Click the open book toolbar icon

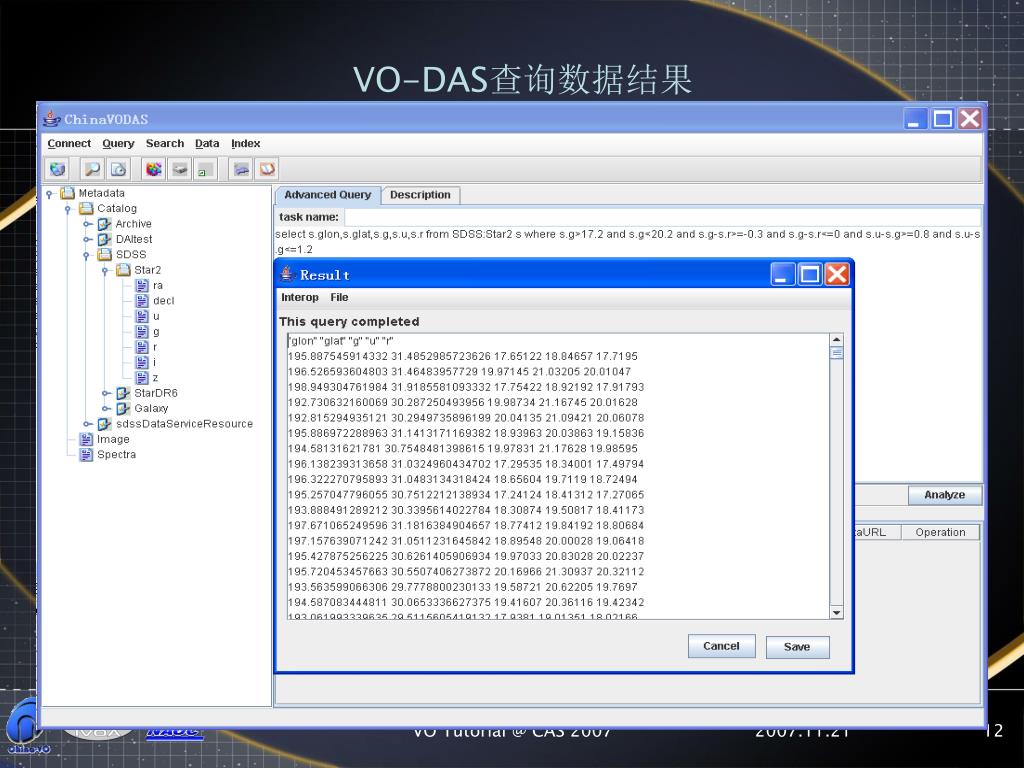[266, 169]
